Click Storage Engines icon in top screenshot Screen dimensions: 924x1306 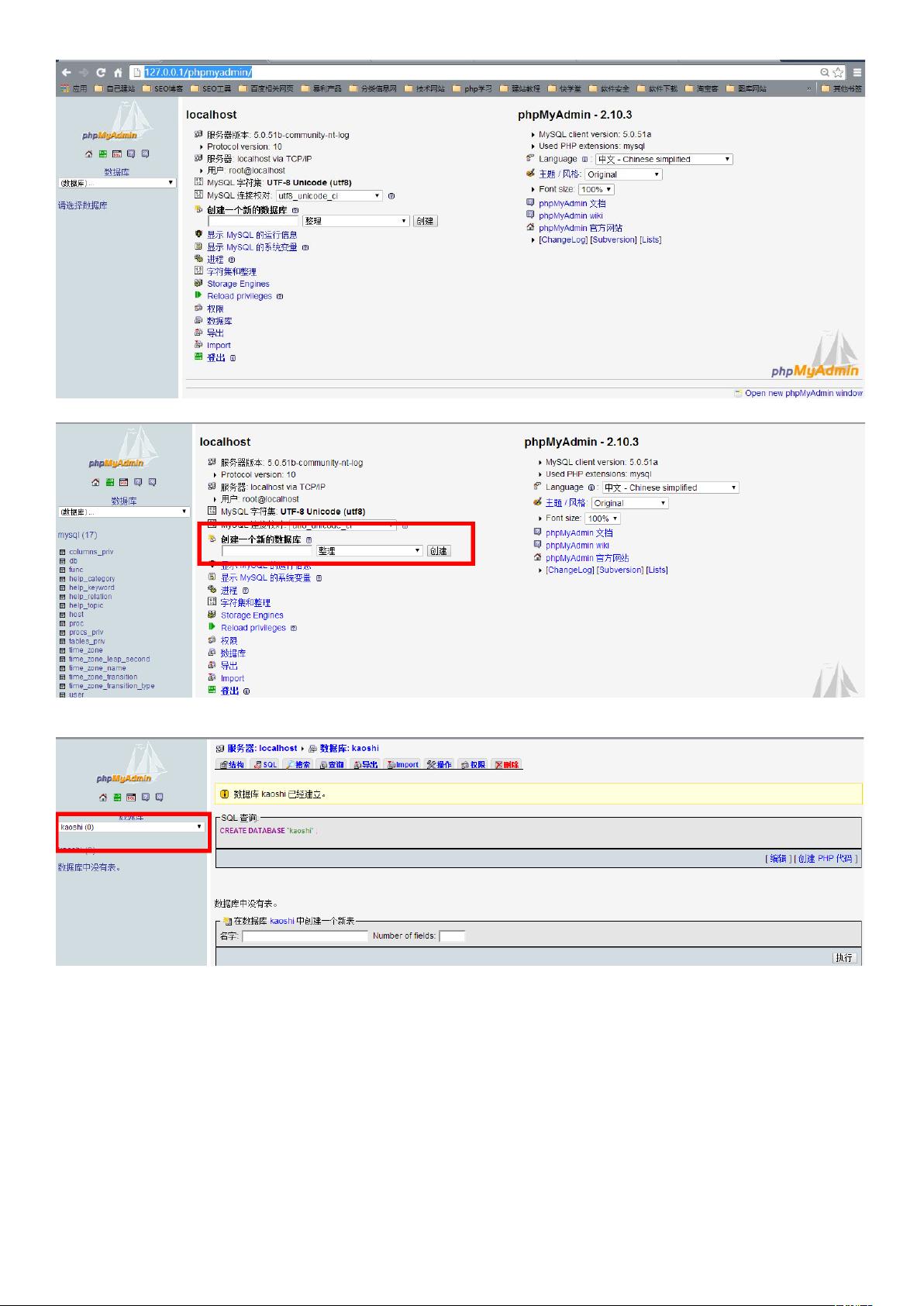[199, 284]
